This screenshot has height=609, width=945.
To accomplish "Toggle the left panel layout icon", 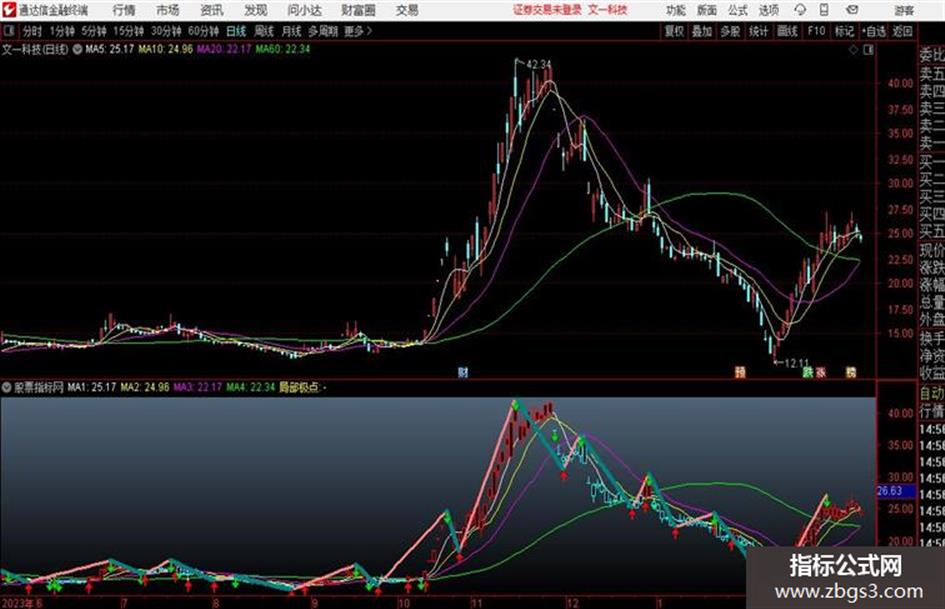I will 9,31.
